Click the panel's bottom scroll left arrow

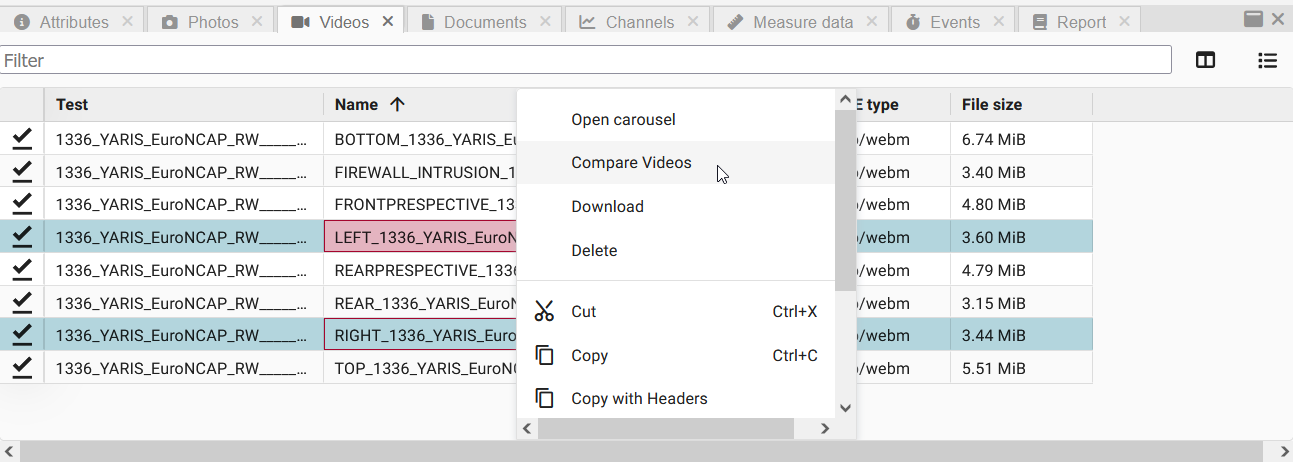coord(8,451)
